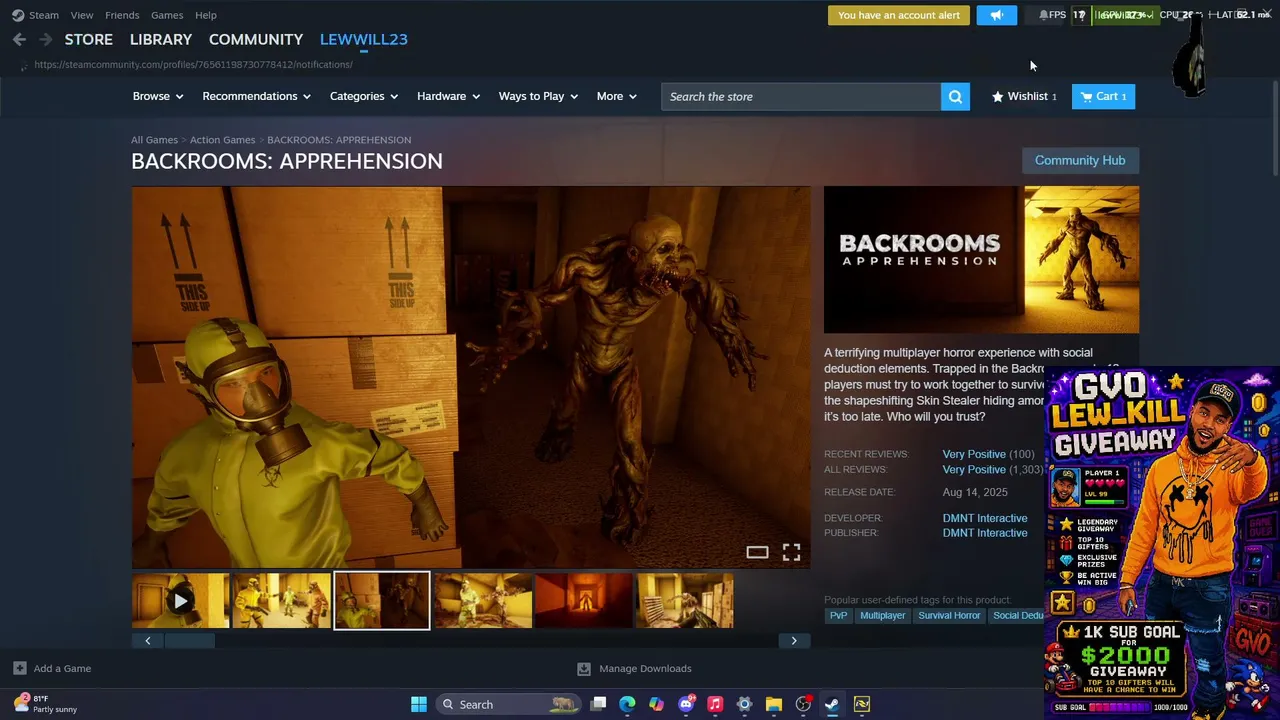Image resolution: width=1280 pixels, height=720 pixels.
Task: Click the Manage Downloads icon
Action: (x=584, y=668)
